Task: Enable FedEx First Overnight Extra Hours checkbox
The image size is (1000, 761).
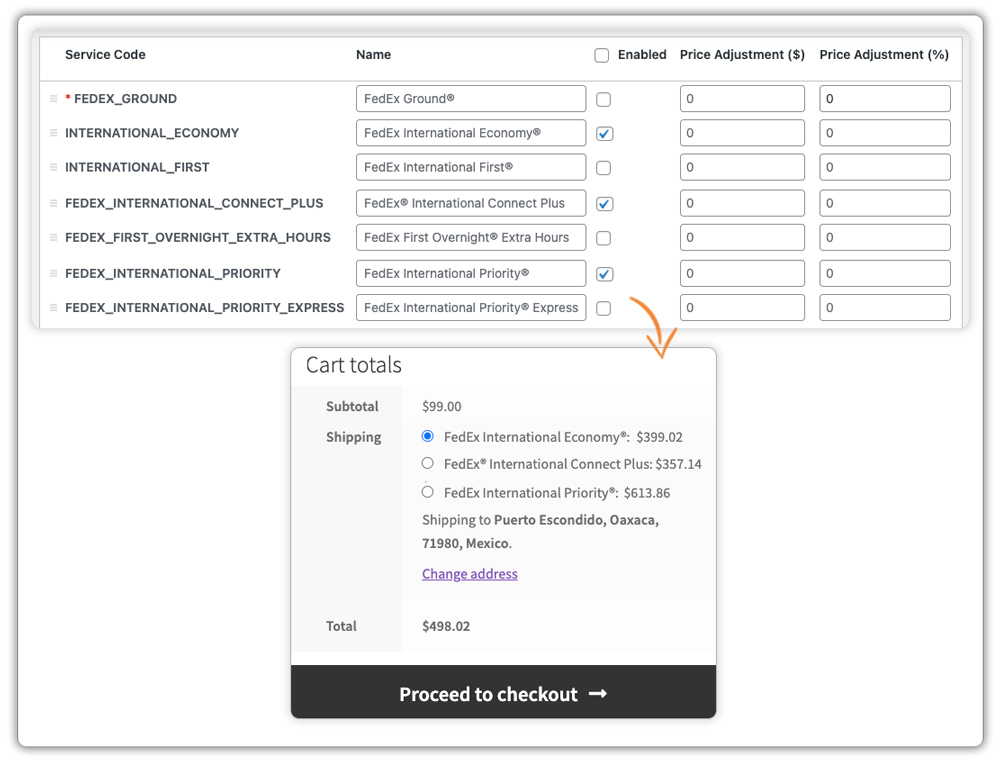Action: [x=603, y=238]
